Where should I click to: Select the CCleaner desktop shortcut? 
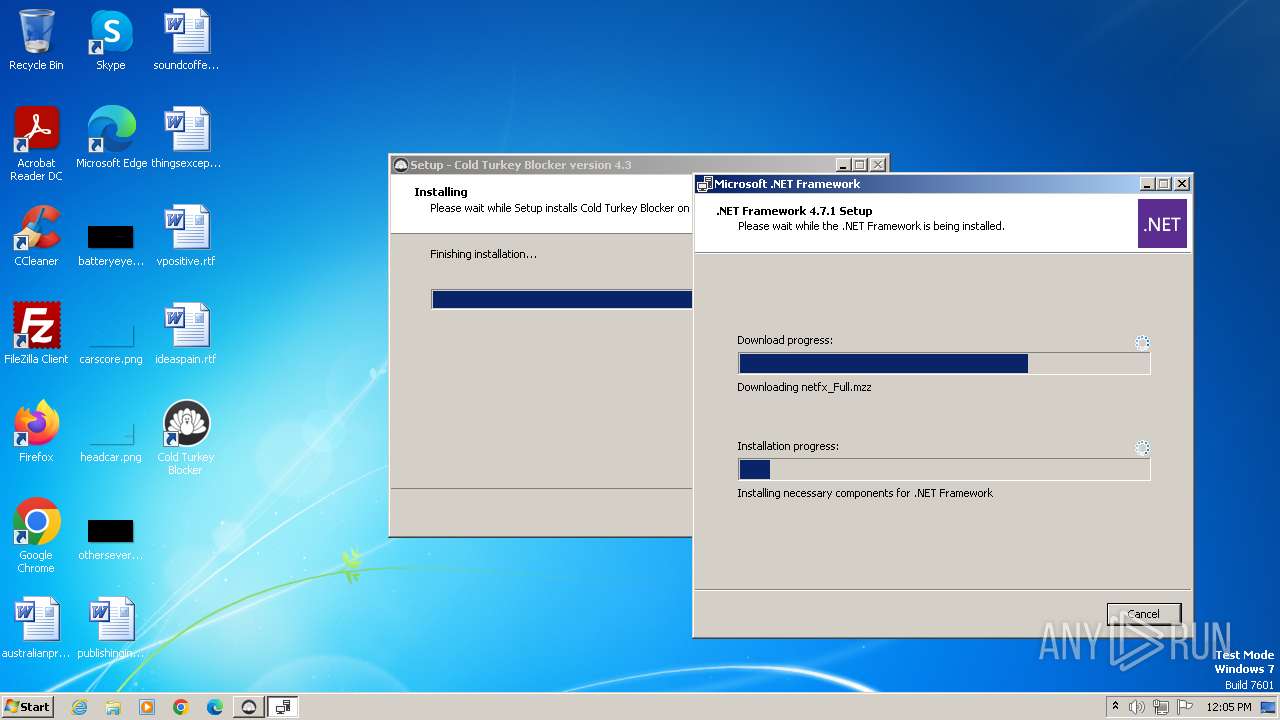(x=36, y=236)
